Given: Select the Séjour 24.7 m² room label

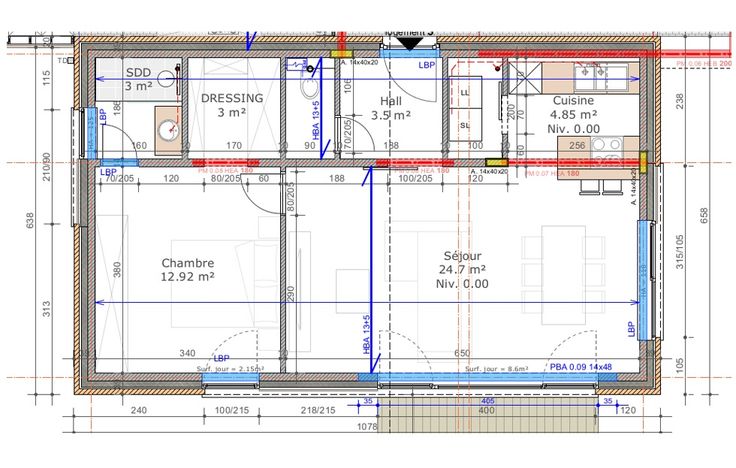Looking at the screenshot, I should tap(461, 269).
